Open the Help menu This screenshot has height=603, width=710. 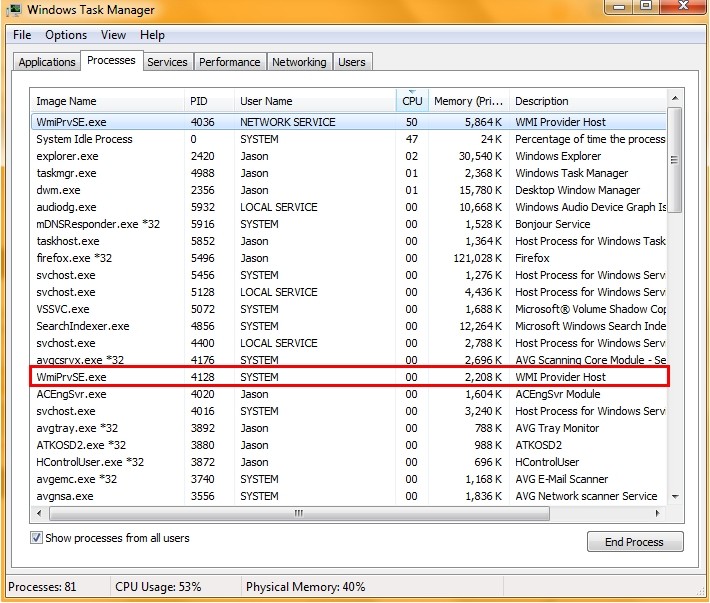click(x=152, y=35)
